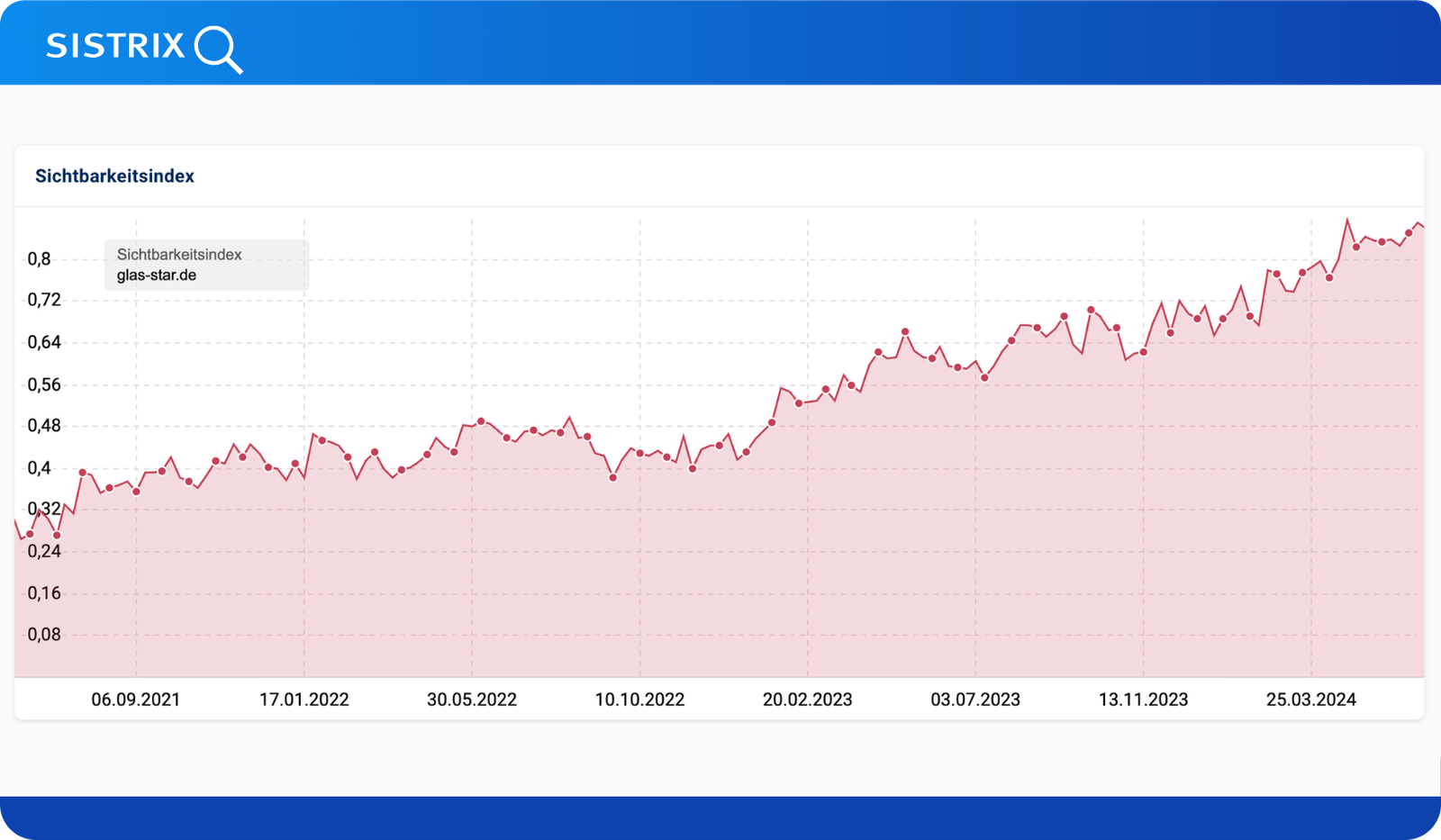
Task: Click the 0,16 y-axis value
Action: [x=44, y=593]
